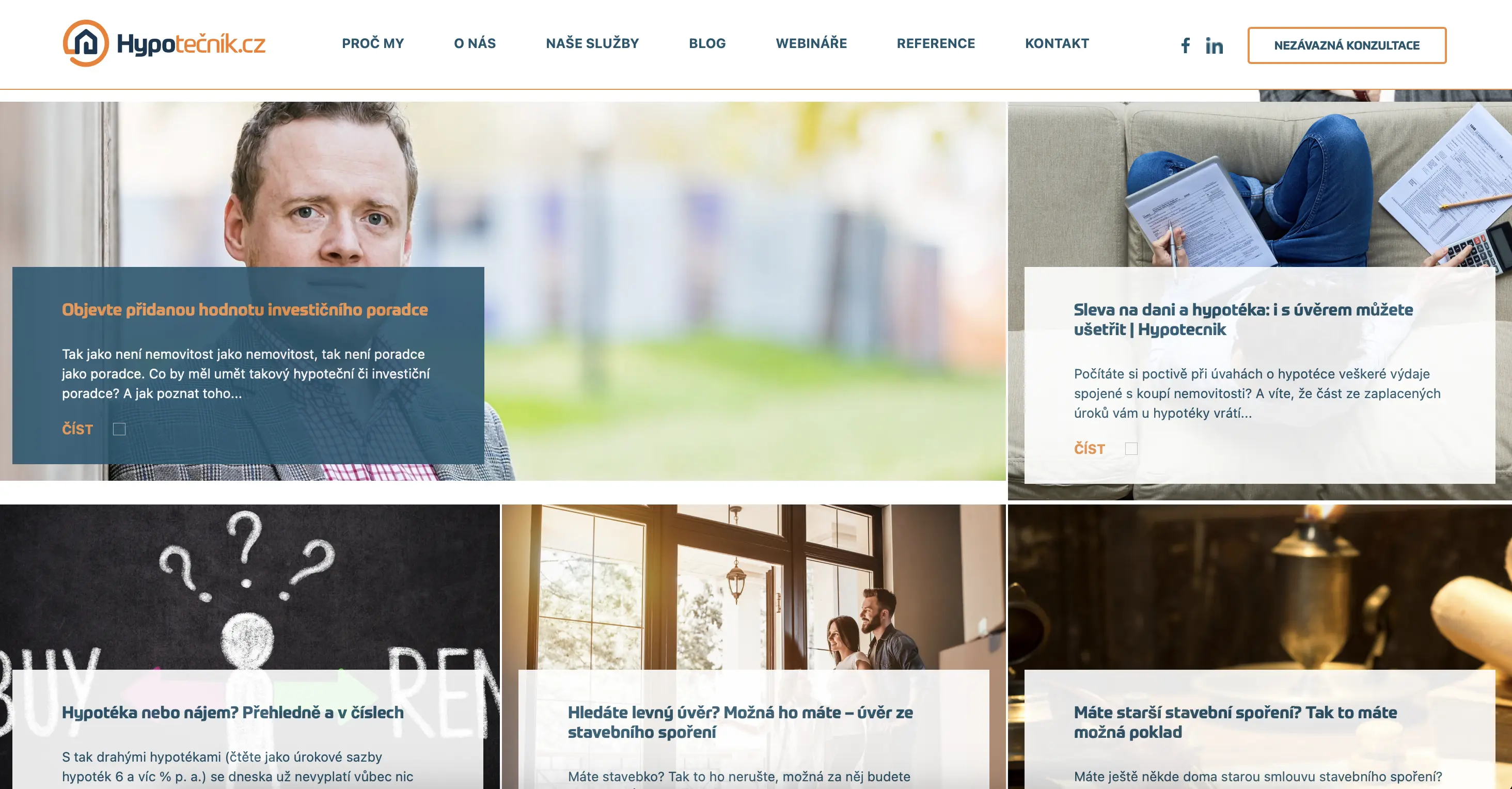This screenshot has width=1512, height=789.
Task: Open the PROČ MY menu item
Action: click(373, 43)
